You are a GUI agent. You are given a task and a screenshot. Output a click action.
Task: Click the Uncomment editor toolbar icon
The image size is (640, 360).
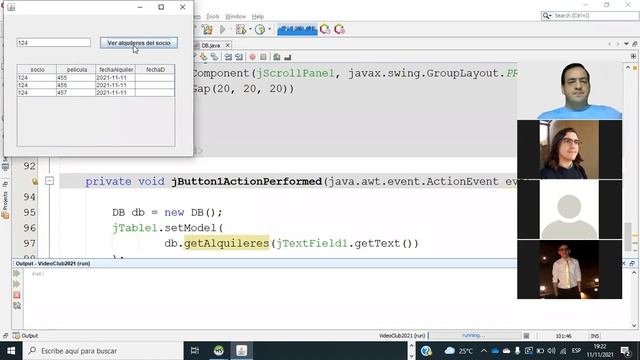288,57
